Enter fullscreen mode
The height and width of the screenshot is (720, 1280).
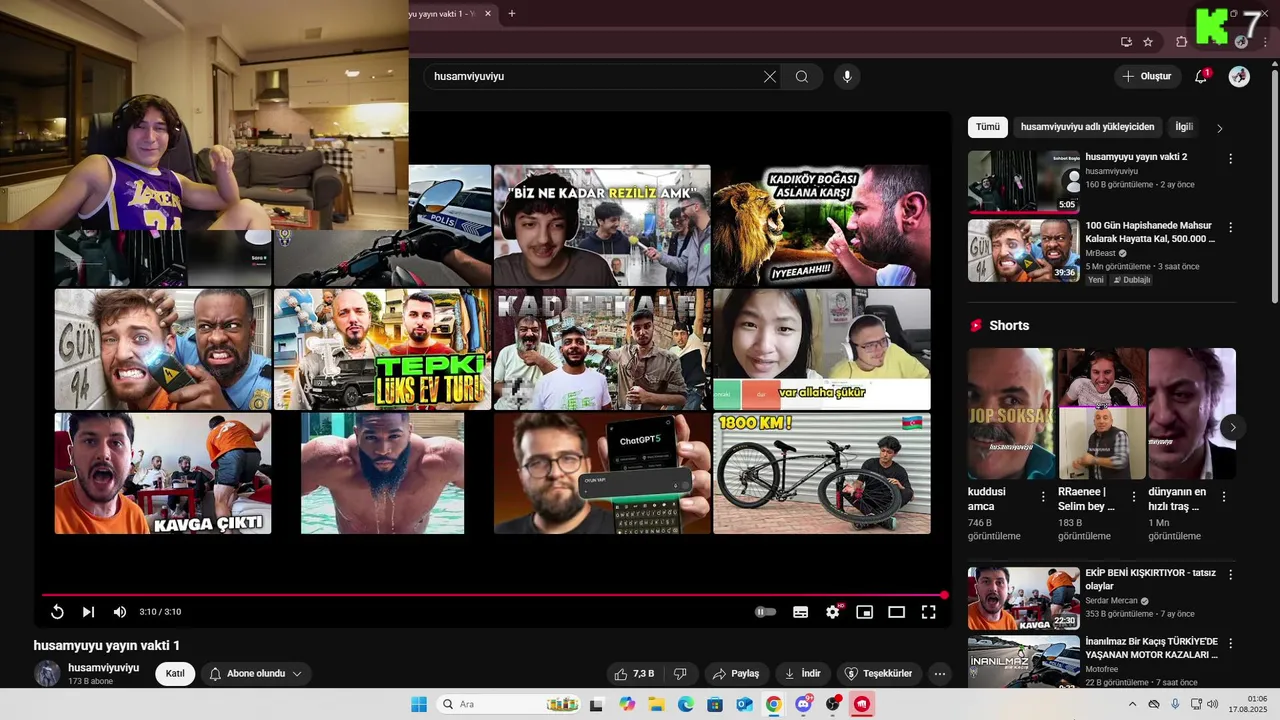pos(928,612)
